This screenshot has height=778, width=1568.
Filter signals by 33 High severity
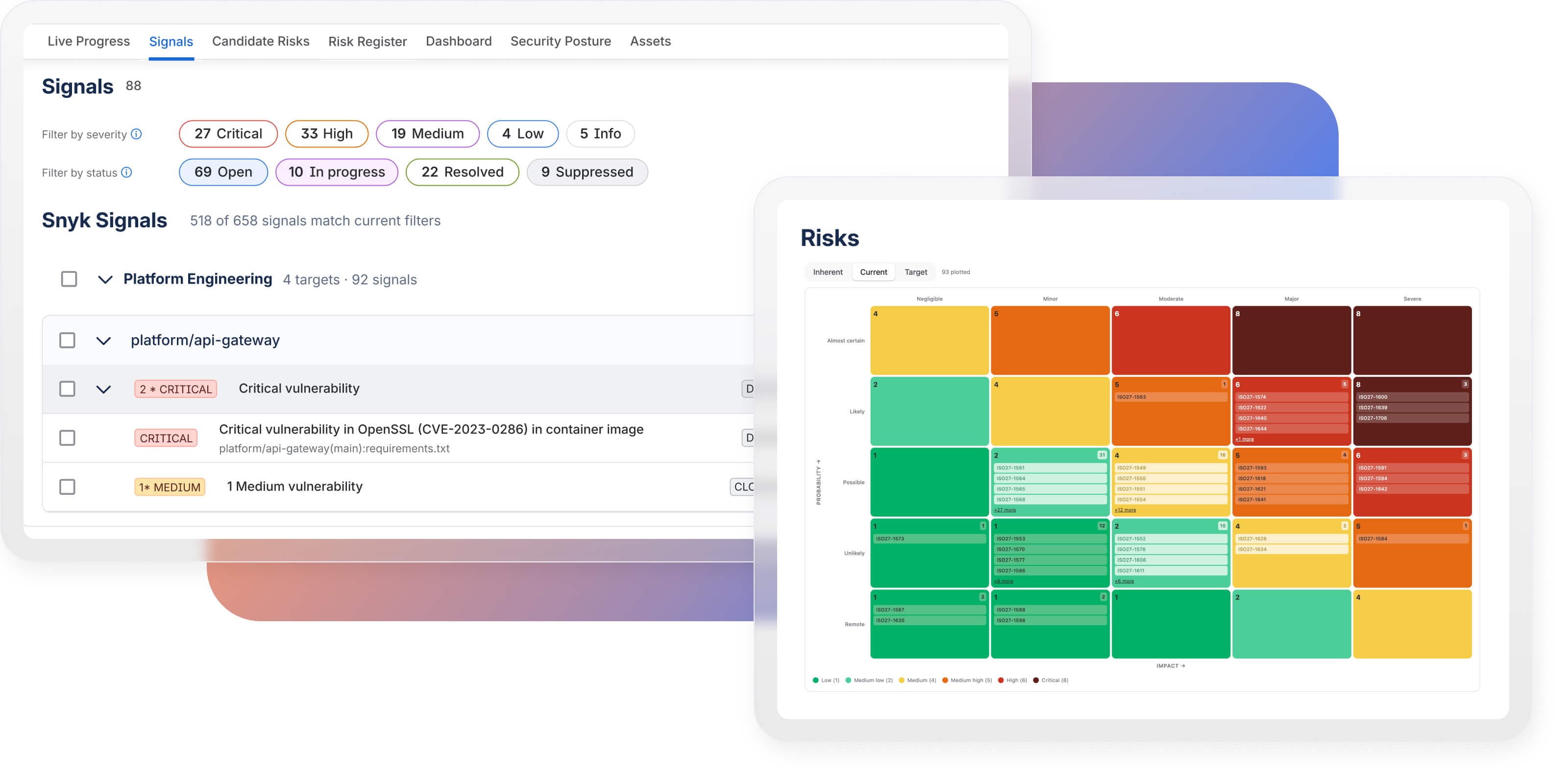pos(327,133)
